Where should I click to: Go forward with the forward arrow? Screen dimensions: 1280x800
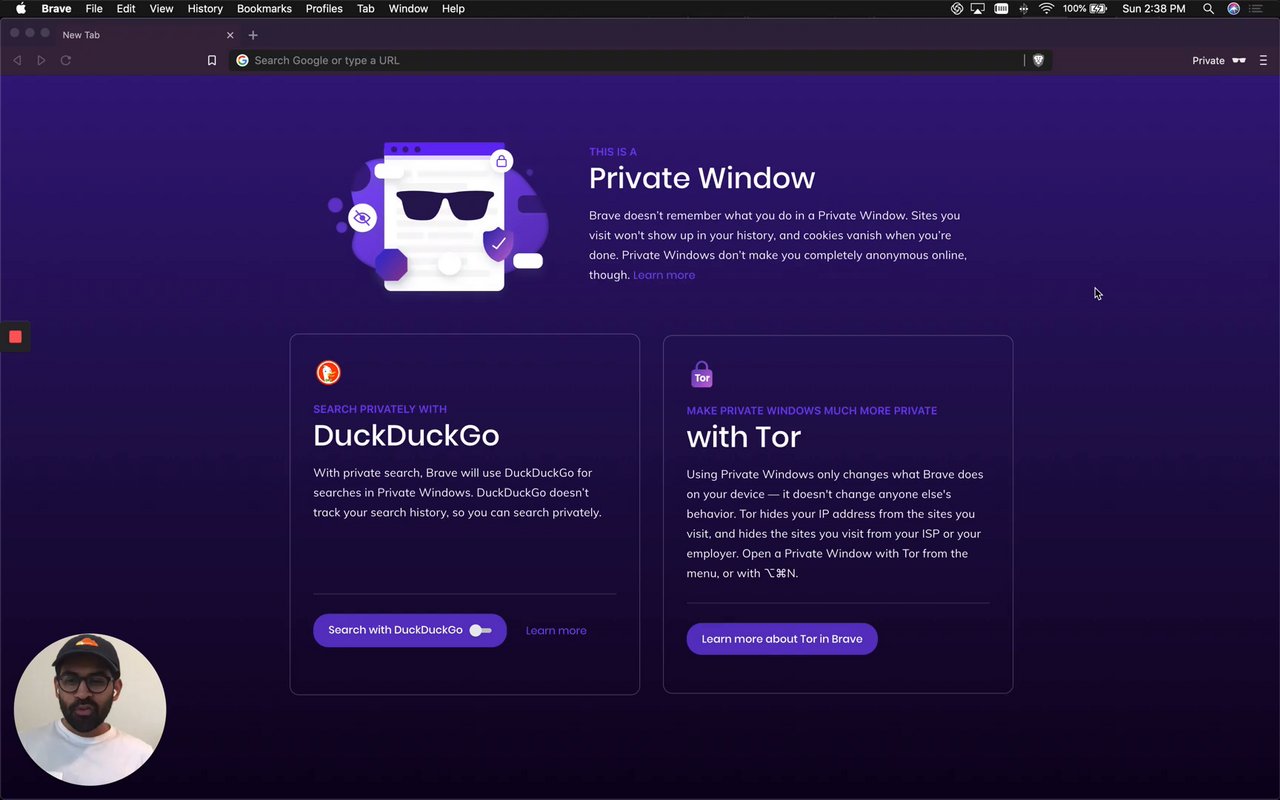click(x=41, y=60)
